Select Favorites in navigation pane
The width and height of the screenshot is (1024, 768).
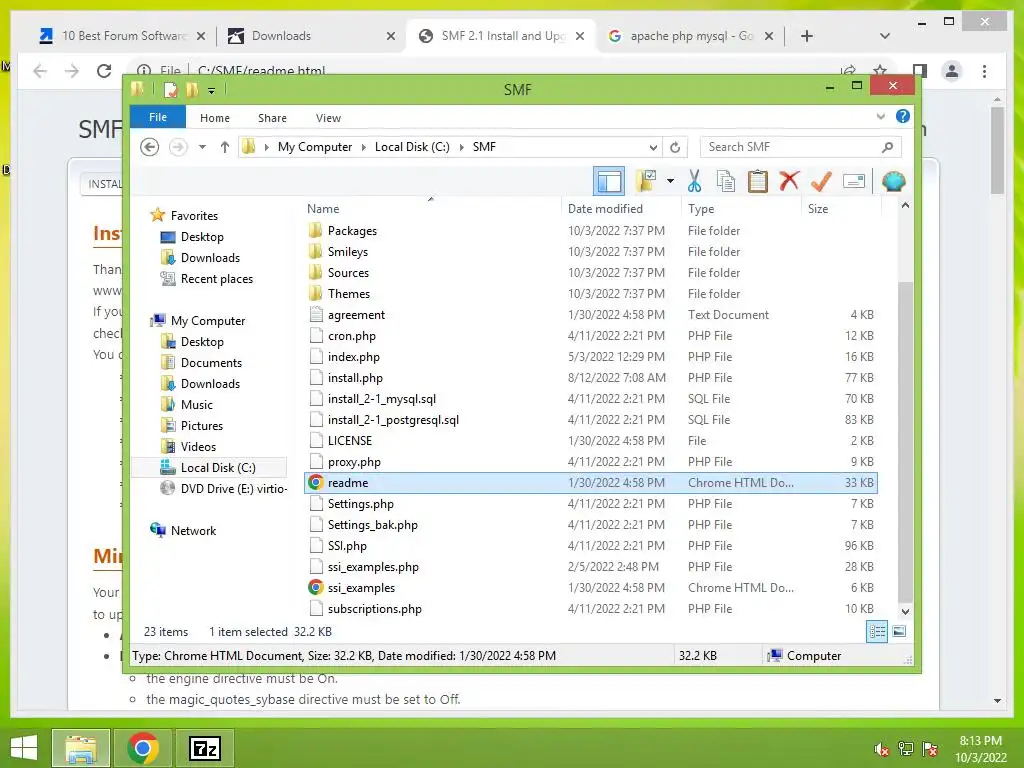194,216
